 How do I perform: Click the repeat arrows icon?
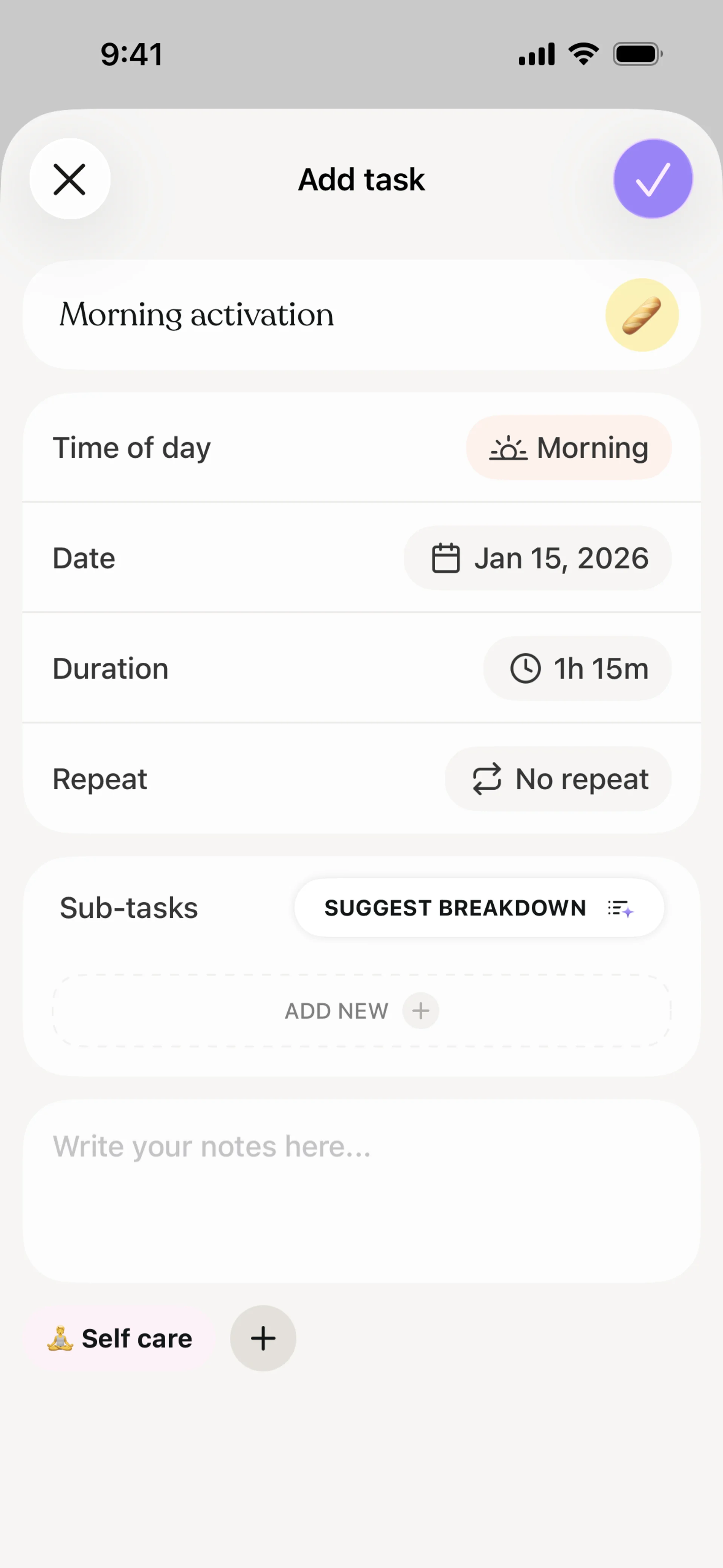(x=487, y=779)
